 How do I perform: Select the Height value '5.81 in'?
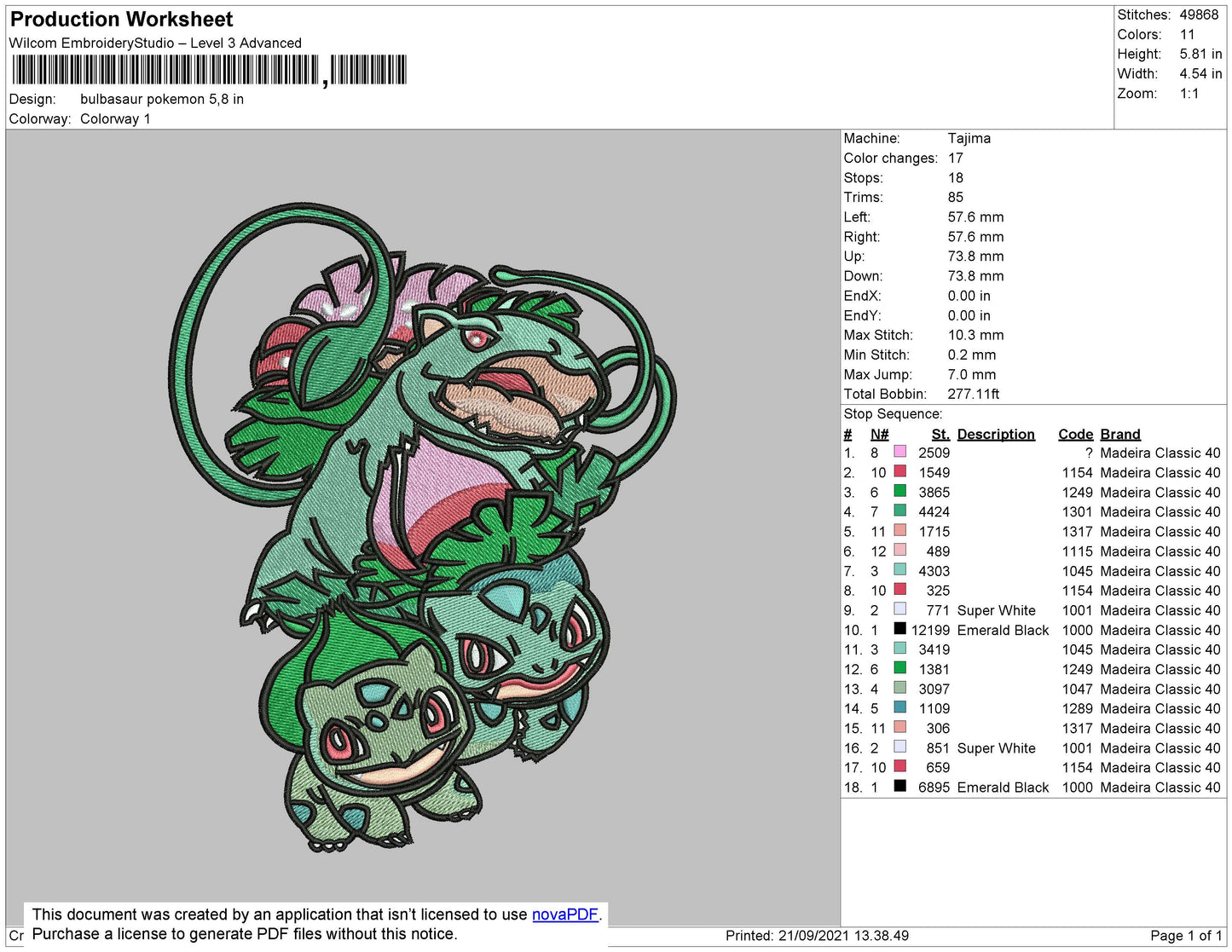[1200, 54]
